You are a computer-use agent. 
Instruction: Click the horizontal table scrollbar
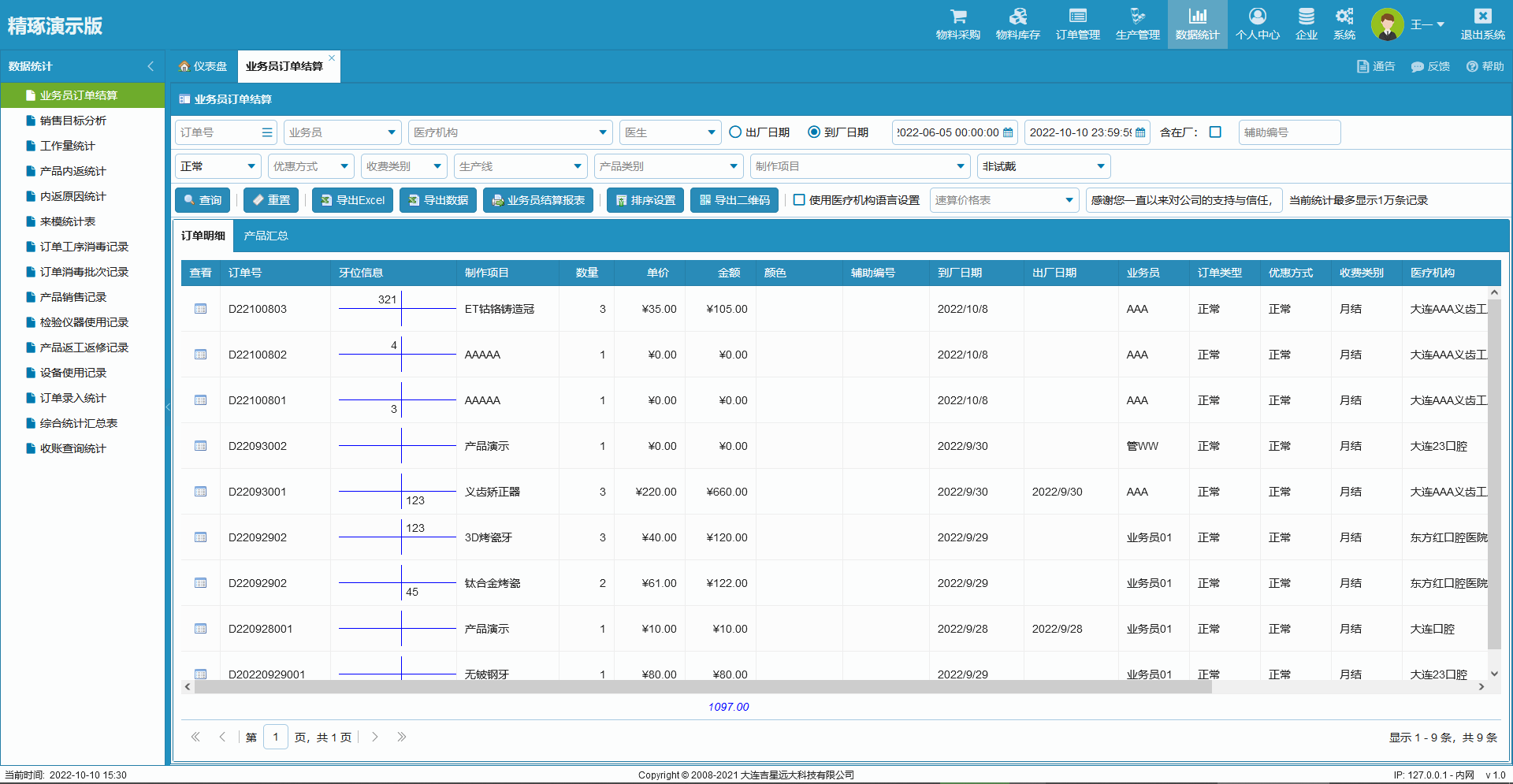tap(703, 687)
